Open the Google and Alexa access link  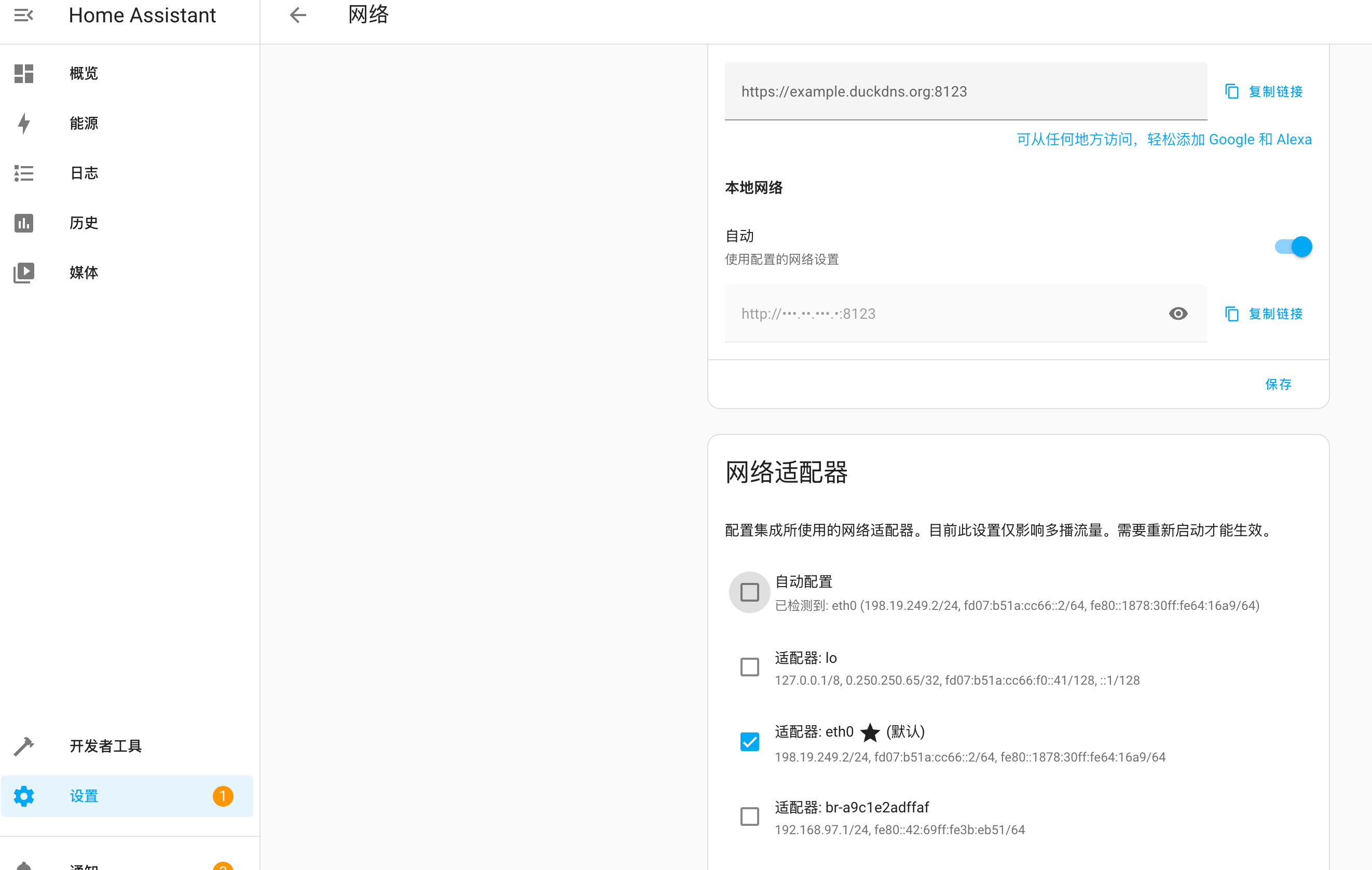[x=1163, y=139]
